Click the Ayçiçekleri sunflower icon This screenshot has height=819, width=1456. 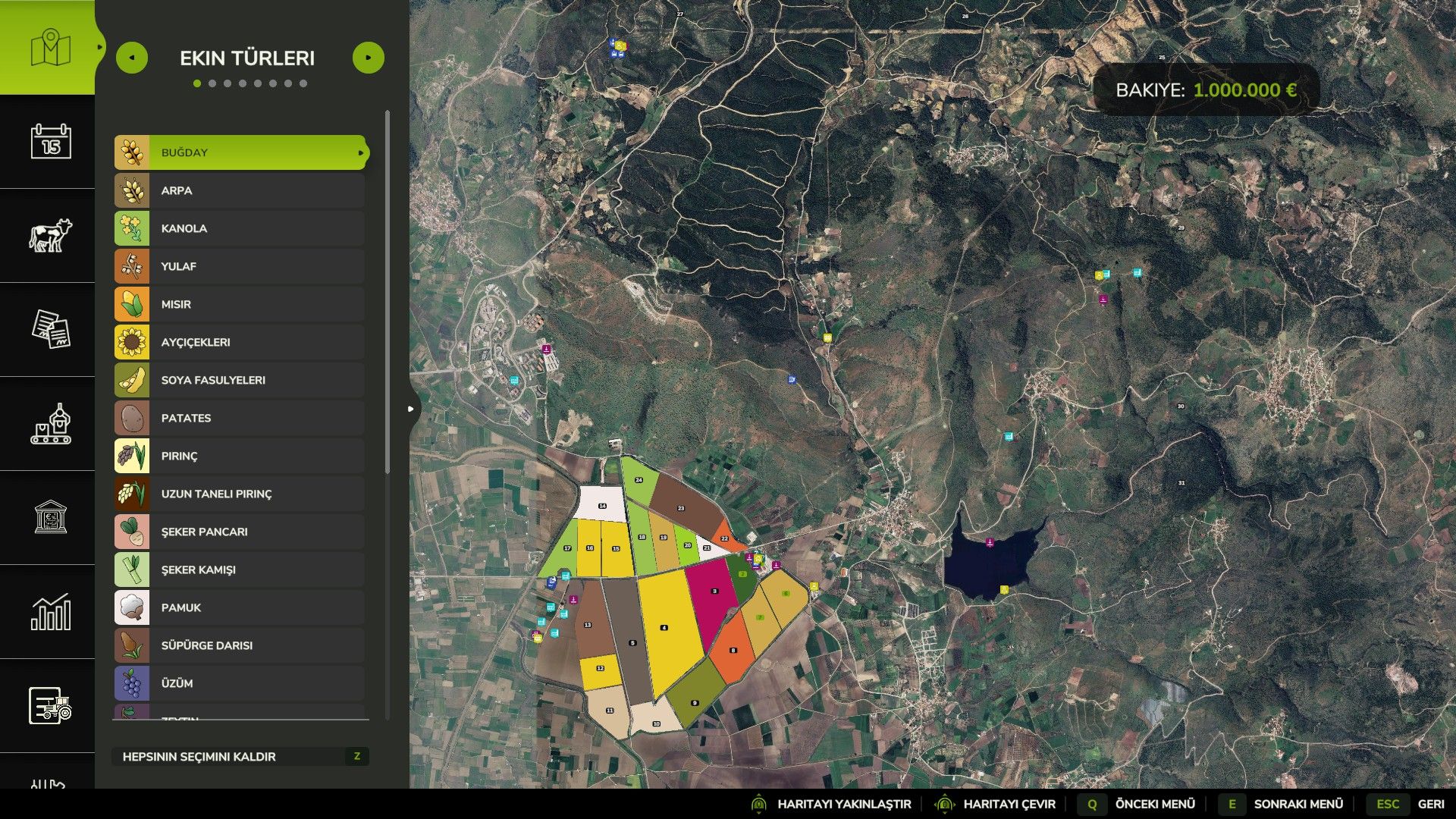pos(132,342)
